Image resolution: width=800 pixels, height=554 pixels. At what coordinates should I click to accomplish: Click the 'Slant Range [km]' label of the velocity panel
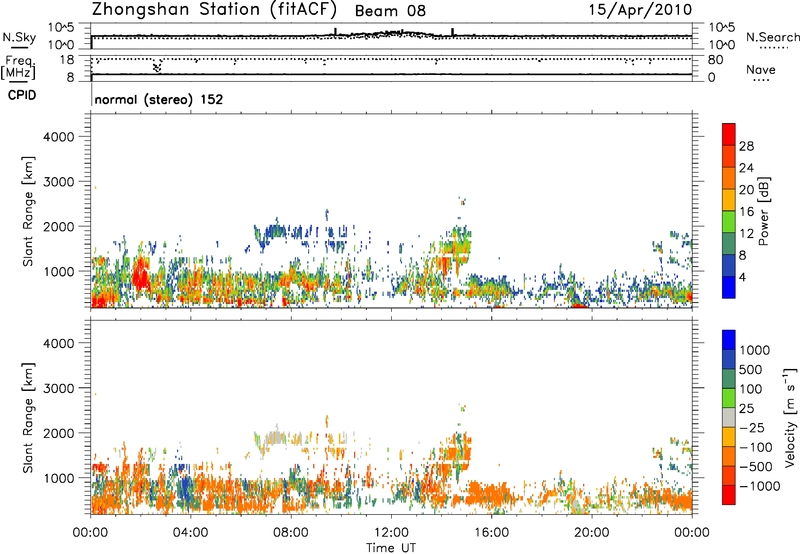[x=28, y=418]
